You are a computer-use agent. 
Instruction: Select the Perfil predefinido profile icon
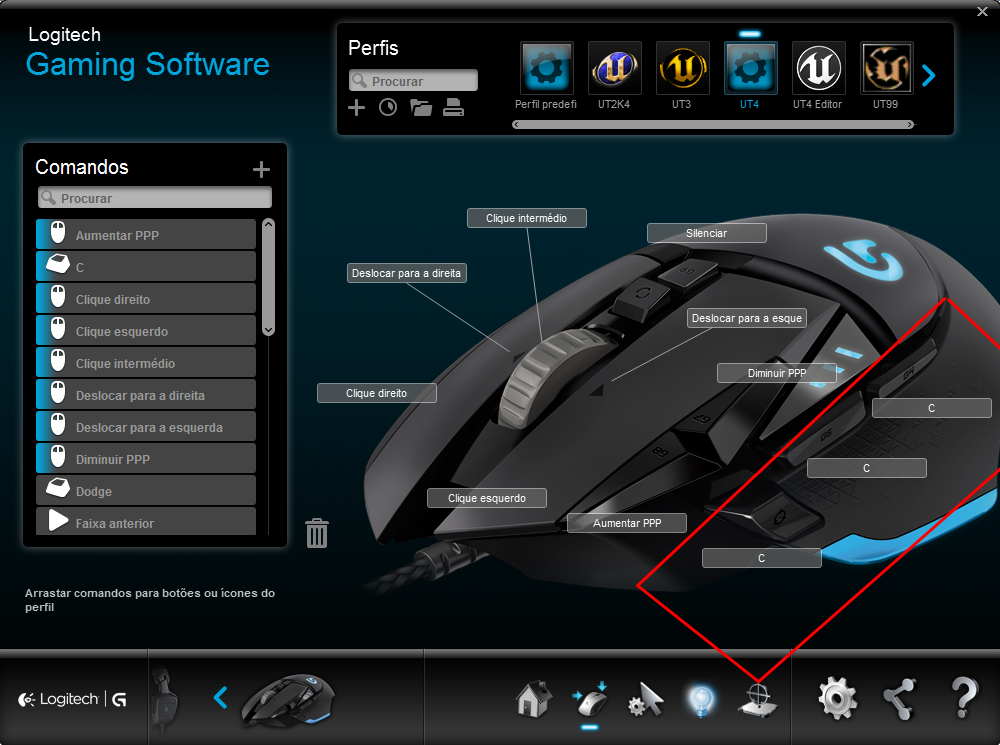tap(547, 68)
